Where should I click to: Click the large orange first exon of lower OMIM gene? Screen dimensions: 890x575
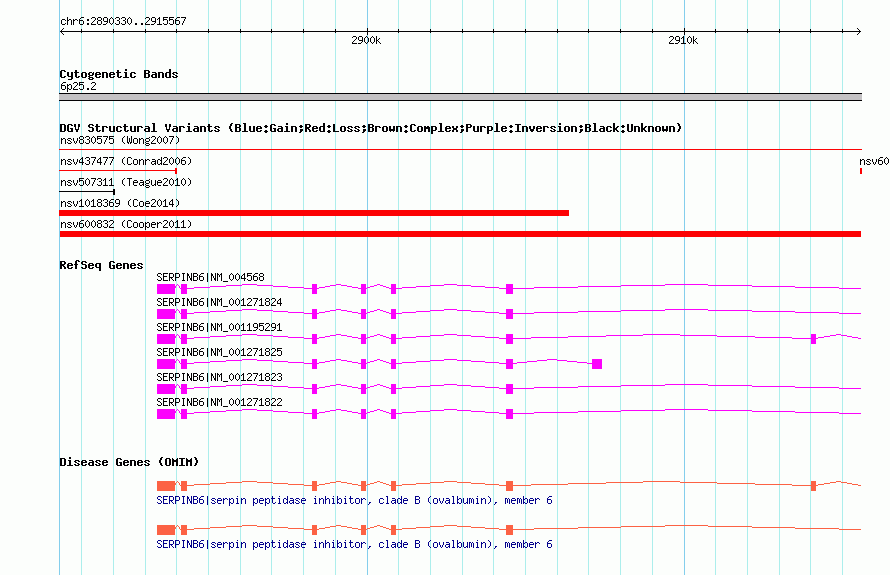[x=166, y=530]
